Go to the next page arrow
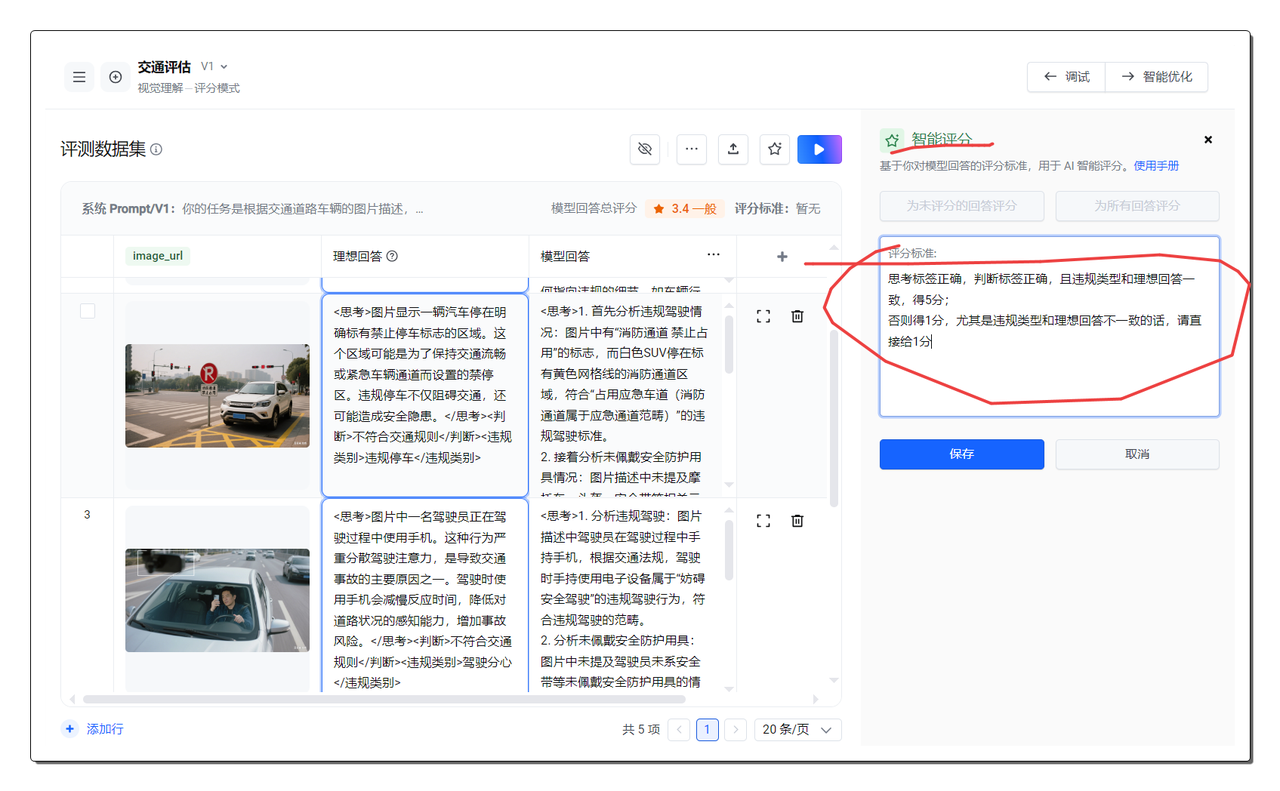1280x791 pixels. [735, 730]
